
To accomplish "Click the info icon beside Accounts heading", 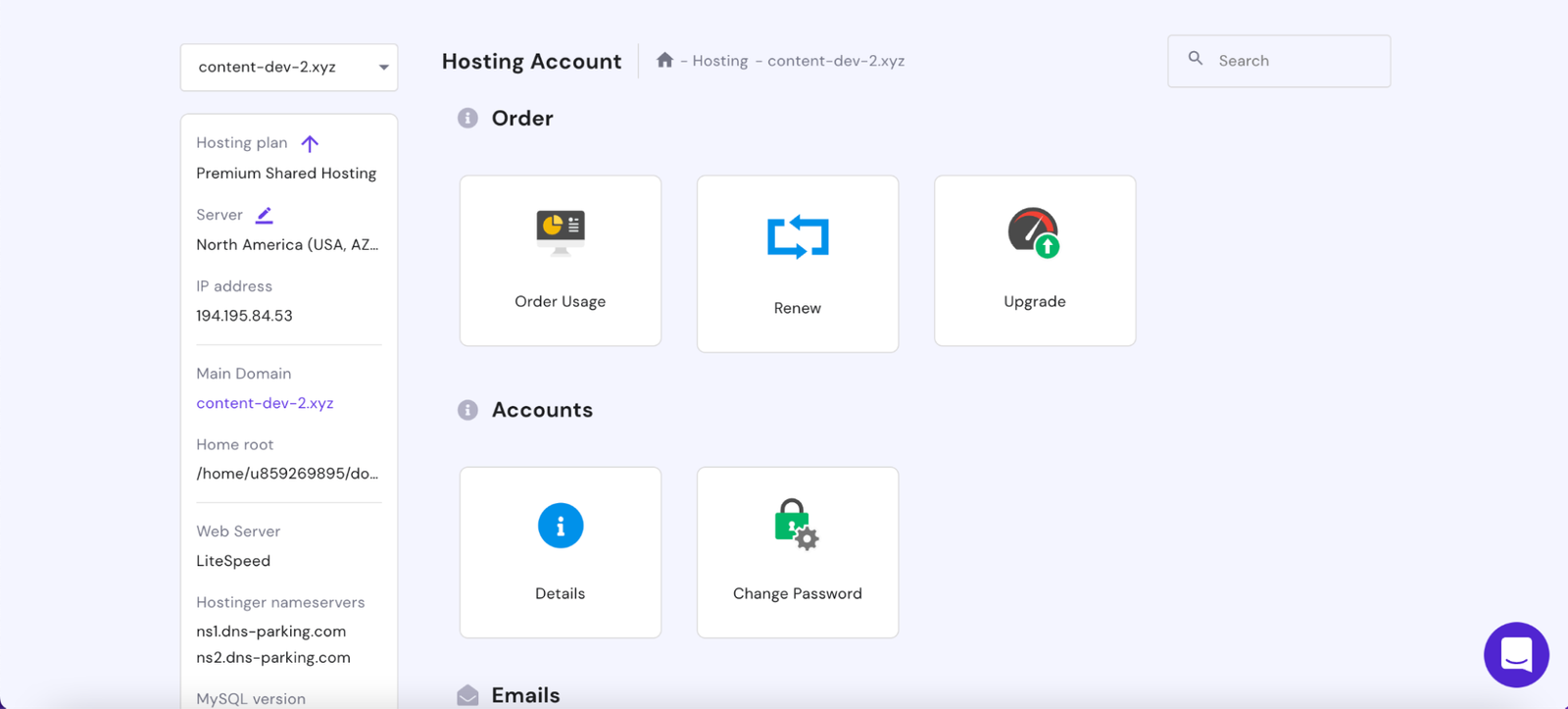I will (467, 410).
